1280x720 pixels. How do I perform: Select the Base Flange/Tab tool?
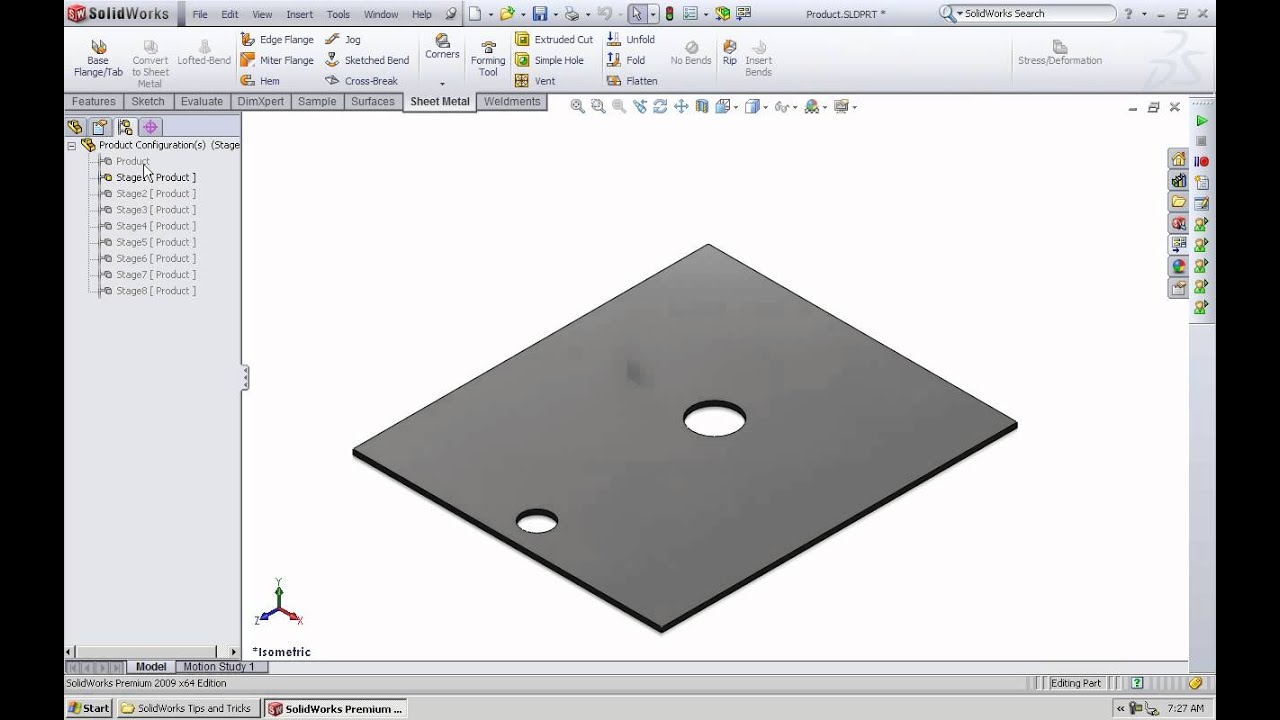click(98, 60)
